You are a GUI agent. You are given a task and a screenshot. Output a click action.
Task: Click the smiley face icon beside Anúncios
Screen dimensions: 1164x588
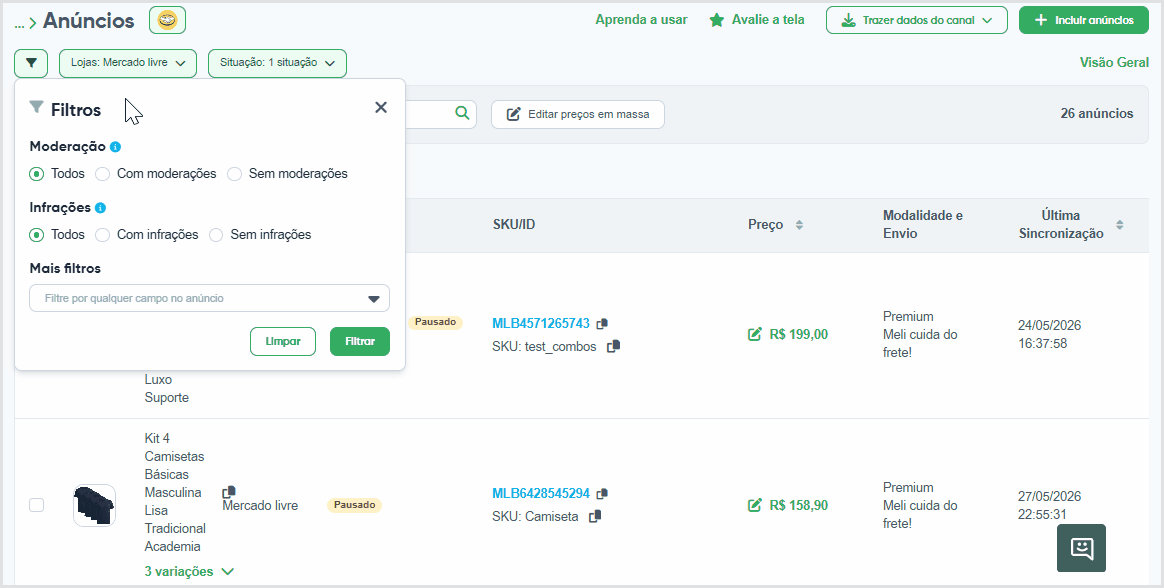coord(167,20)
